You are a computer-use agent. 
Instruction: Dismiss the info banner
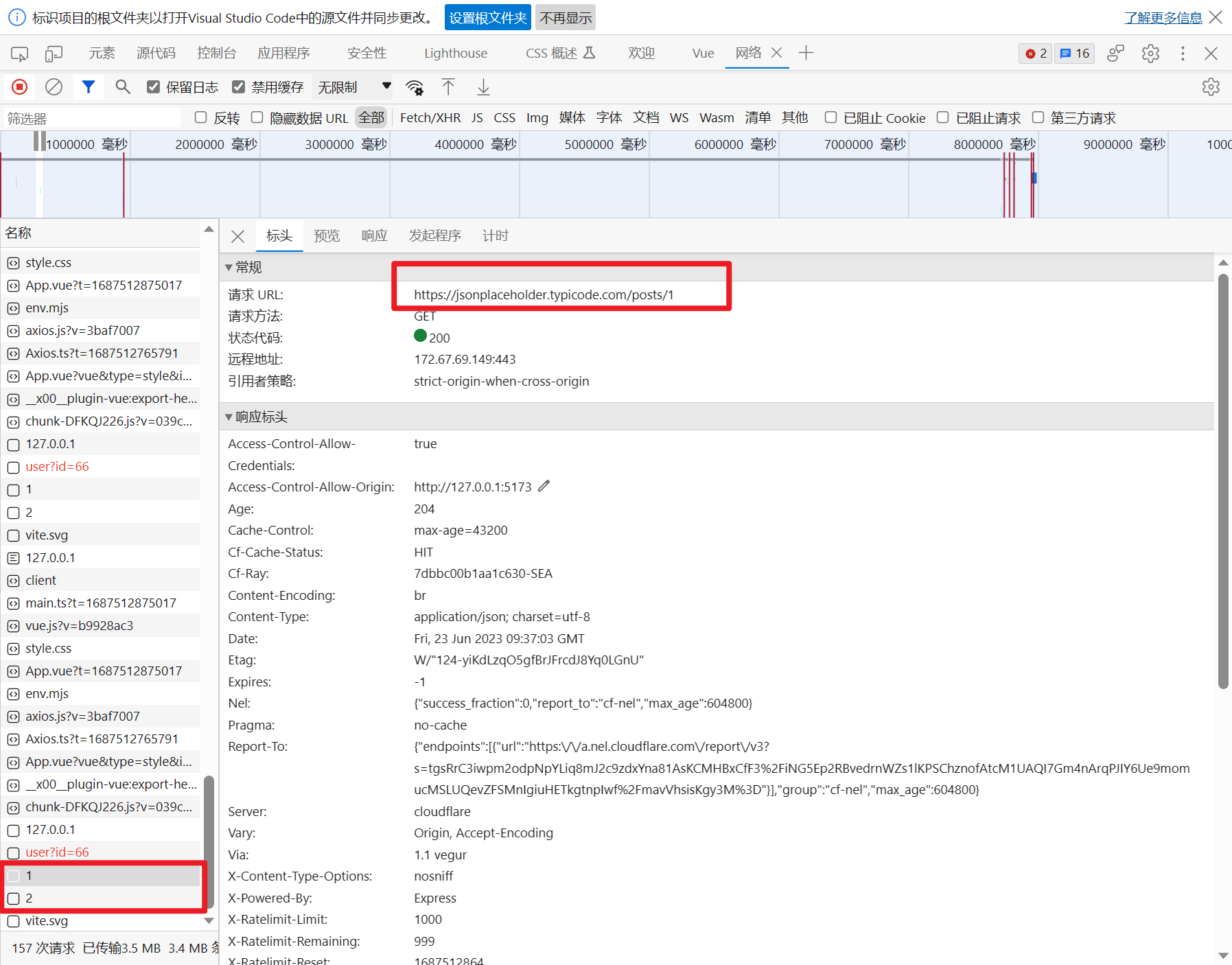coord(1216,17)
